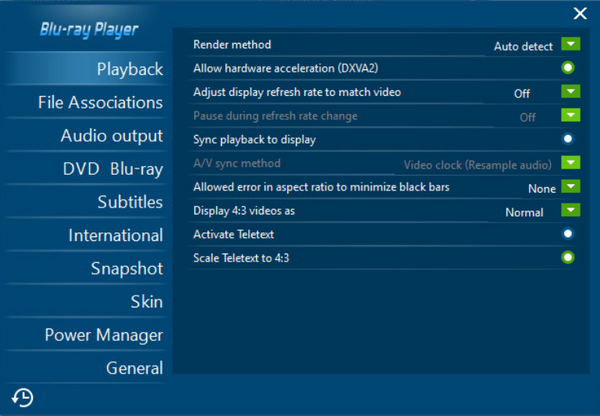Open Snapshot settings
The height and width of the screenshot is (416, 600).
[x=86, y=268]
